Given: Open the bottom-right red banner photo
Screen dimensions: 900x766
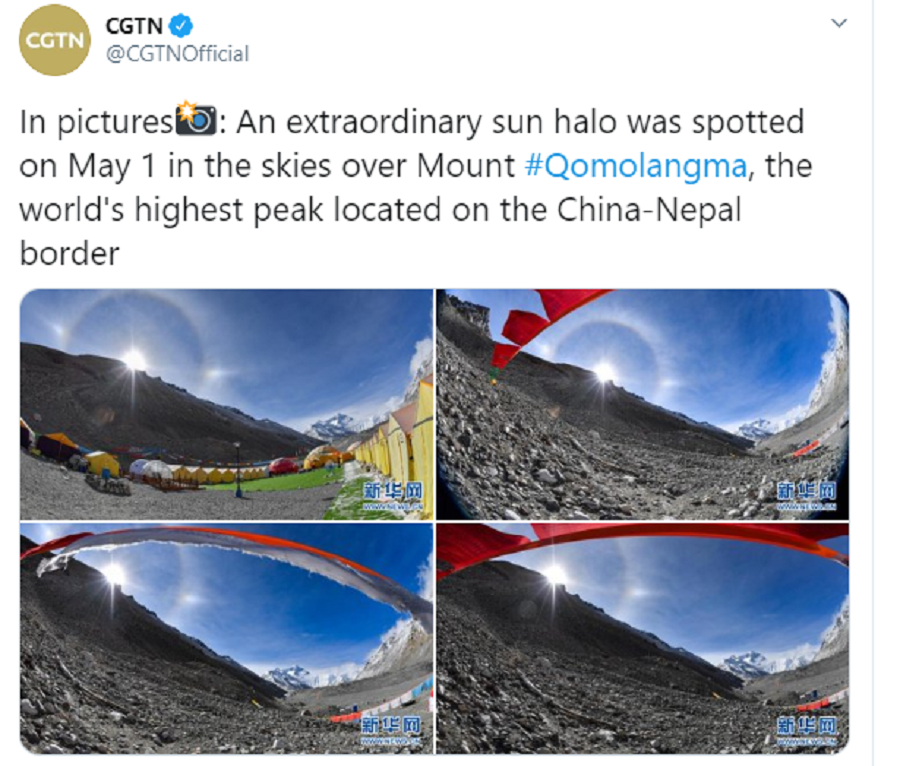Looking at the screenshot, I should (x=642, y=638).
